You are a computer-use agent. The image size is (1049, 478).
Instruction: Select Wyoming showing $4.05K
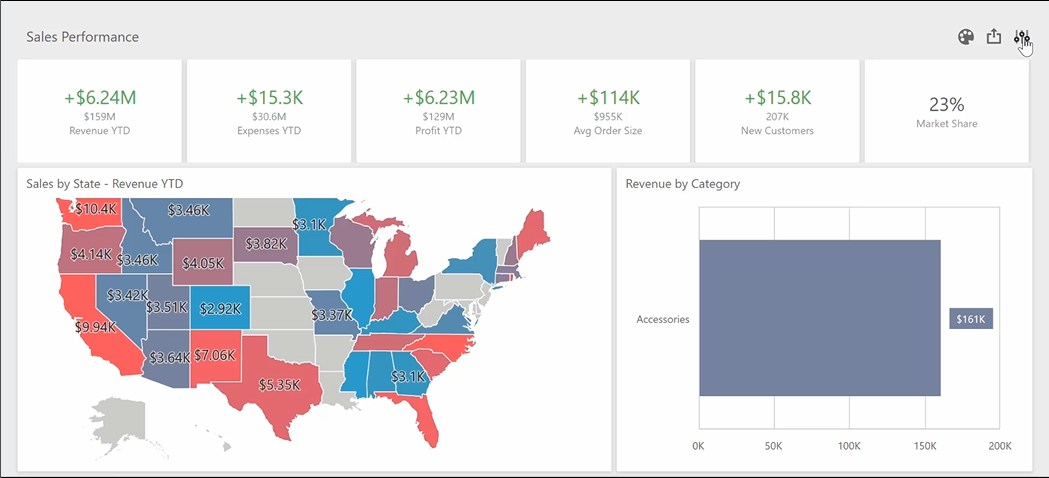point(202,262)
